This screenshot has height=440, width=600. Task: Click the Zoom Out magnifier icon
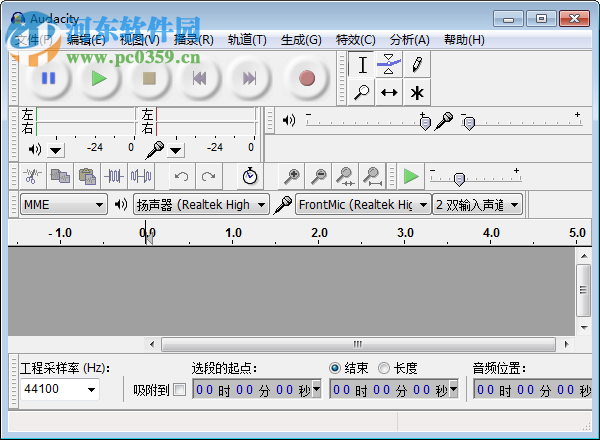coord(319,176)
